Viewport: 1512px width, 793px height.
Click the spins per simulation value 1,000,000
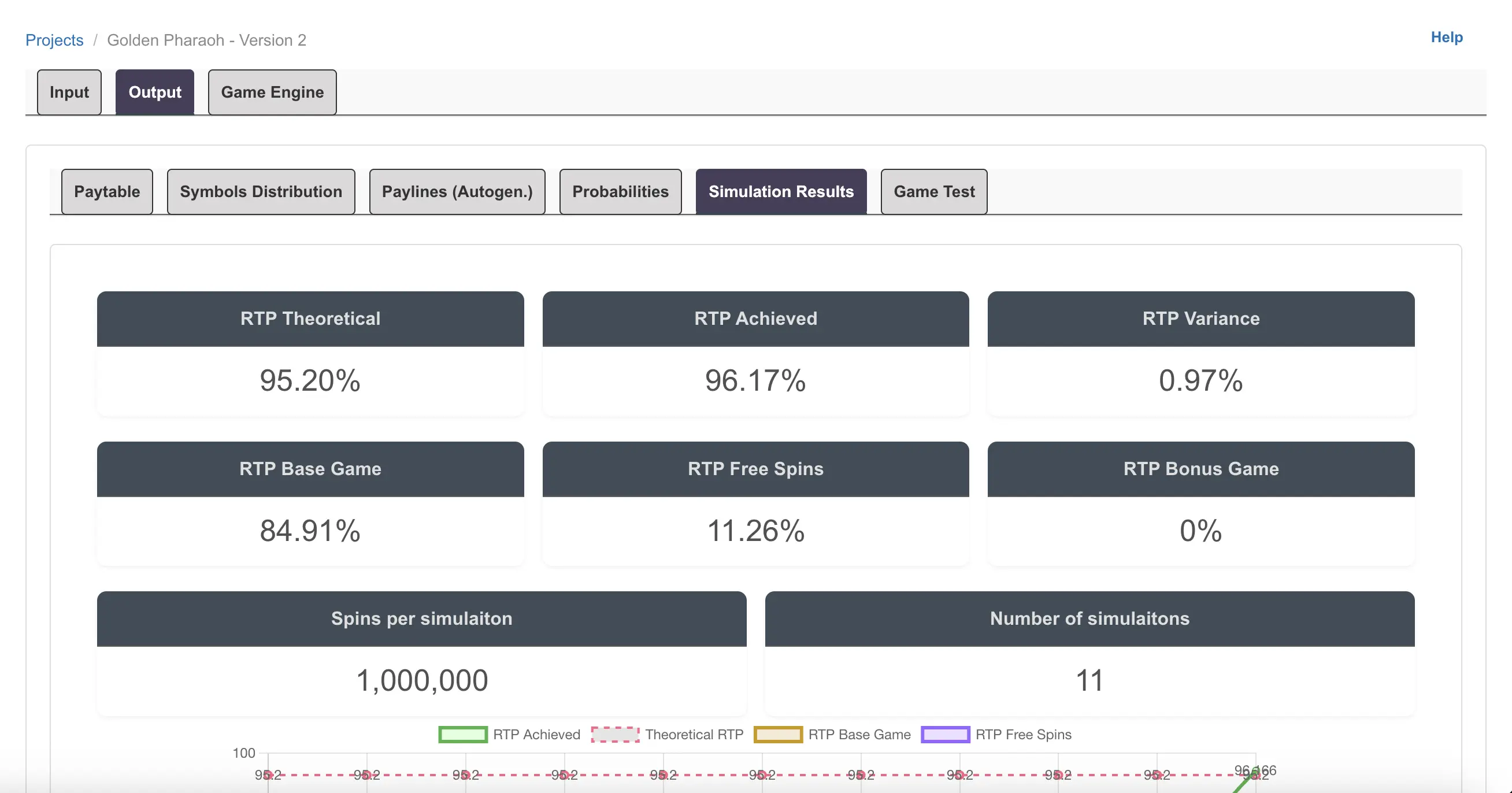point(422,681)
